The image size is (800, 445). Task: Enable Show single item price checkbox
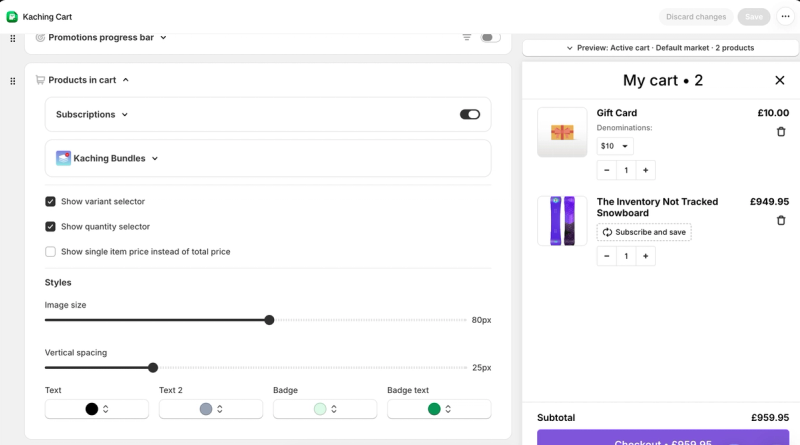[50, 252]
